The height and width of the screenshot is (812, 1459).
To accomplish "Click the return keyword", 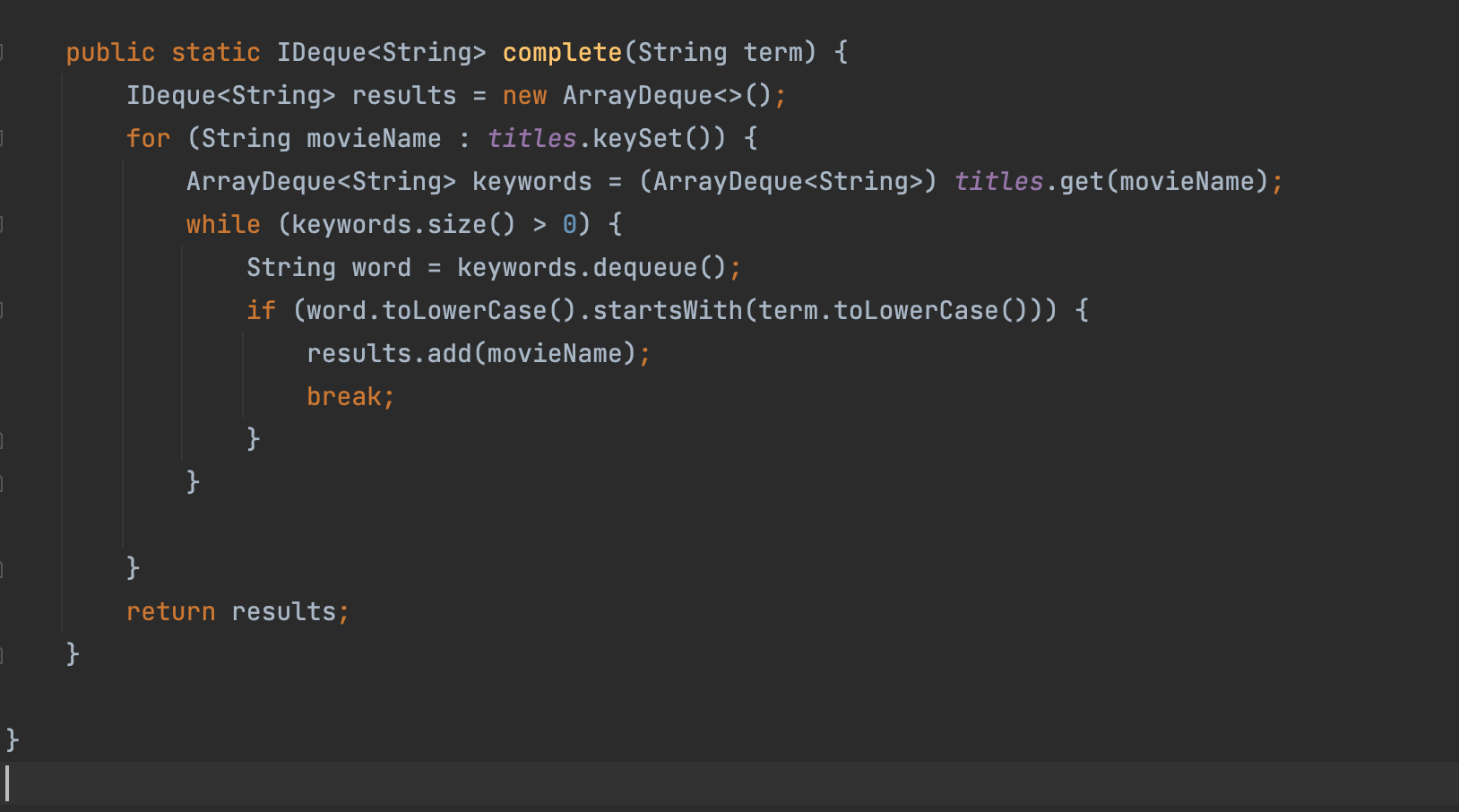I will click(x=170, y=612).
